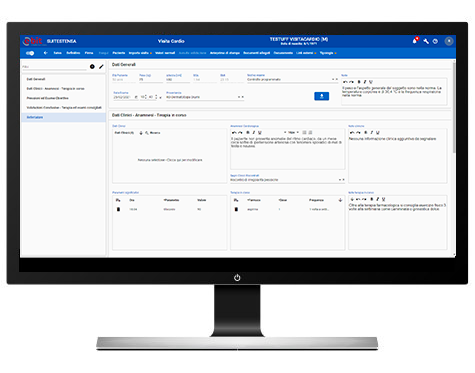Open the Documenti allegati menu item
Image resolution: width=475 pixels, height=373 pixels.
point(256,53)
